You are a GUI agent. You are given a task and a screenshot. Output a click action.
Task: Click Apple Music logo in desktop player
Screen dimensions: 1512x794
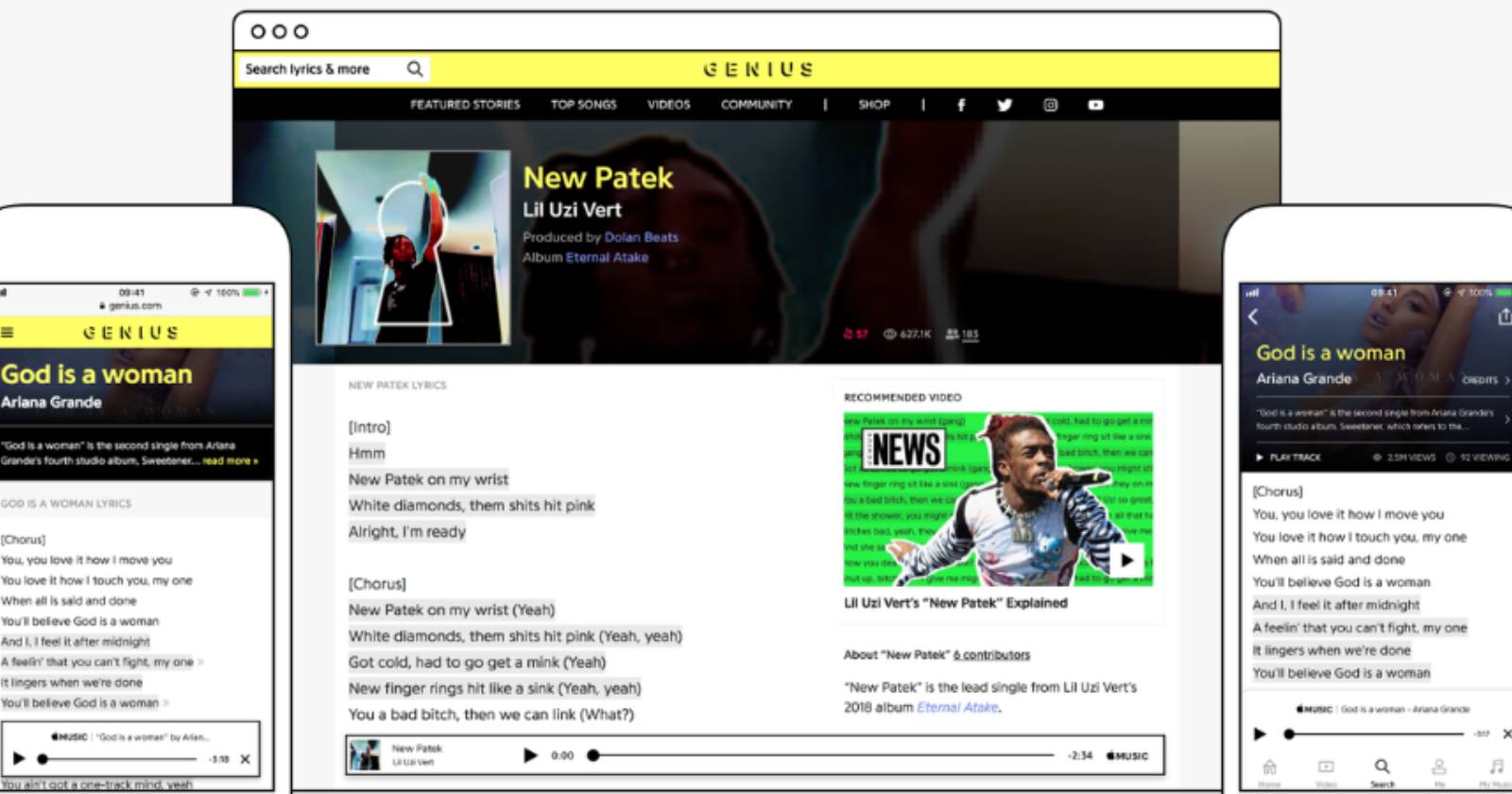coord(1126,755)
